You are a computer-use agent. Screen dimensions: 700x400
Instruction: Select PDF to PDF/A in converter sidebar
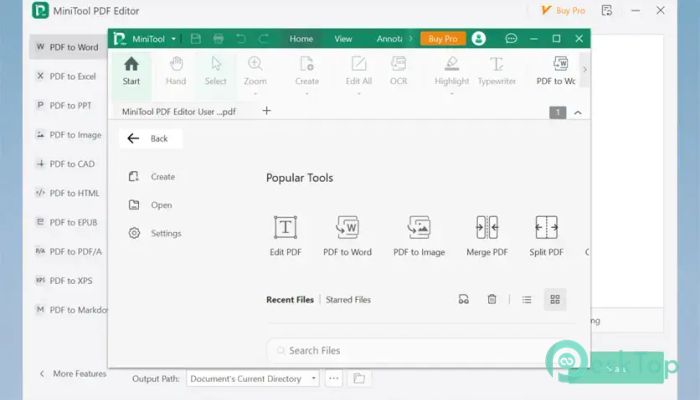pyautogui.click(x=67, y=251)
